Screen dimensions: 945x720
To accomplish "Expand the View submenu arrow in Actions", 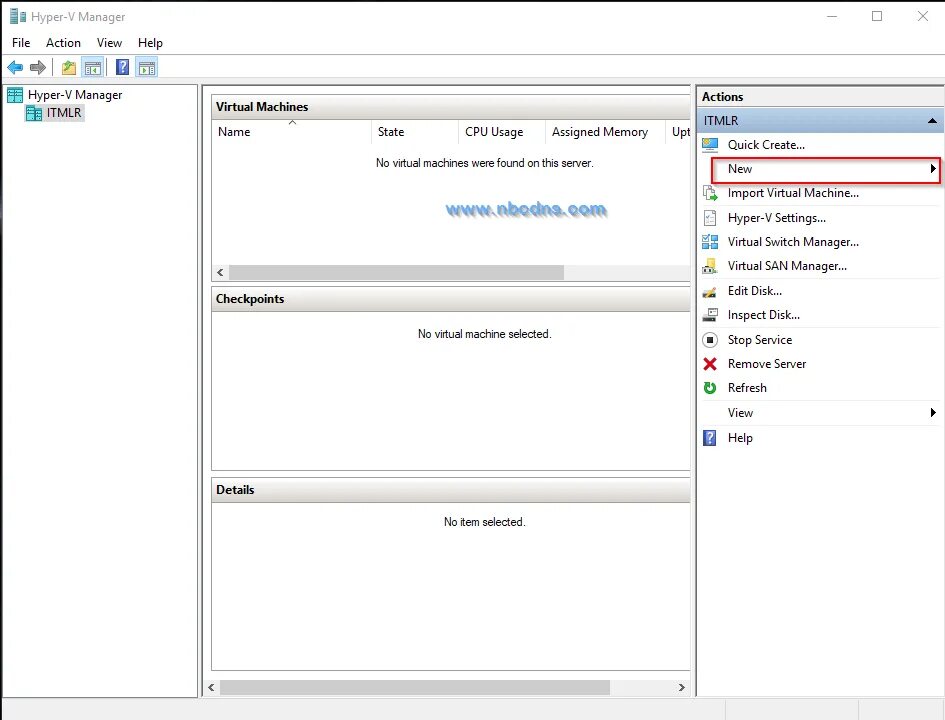I will [932, 413].
